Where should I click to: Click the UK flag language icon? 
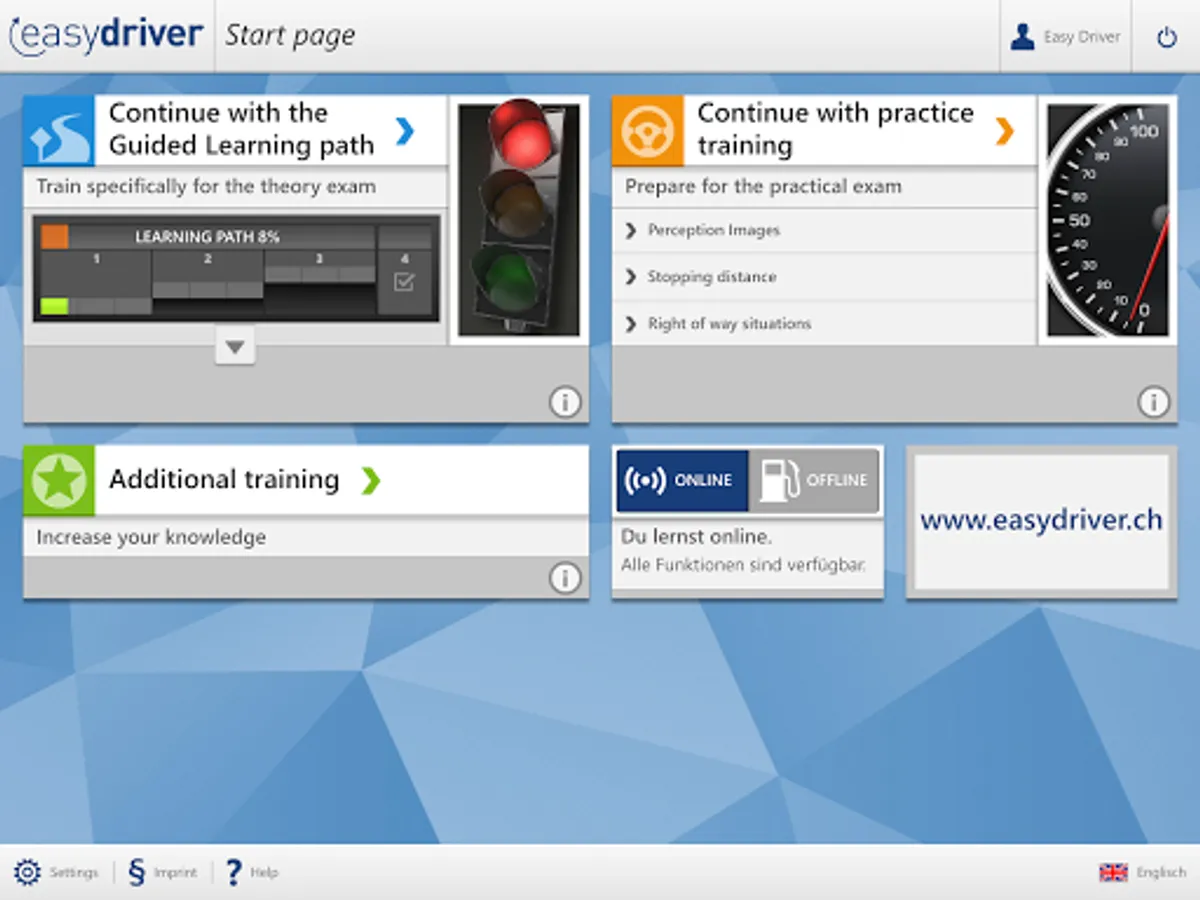[1113, 873]
